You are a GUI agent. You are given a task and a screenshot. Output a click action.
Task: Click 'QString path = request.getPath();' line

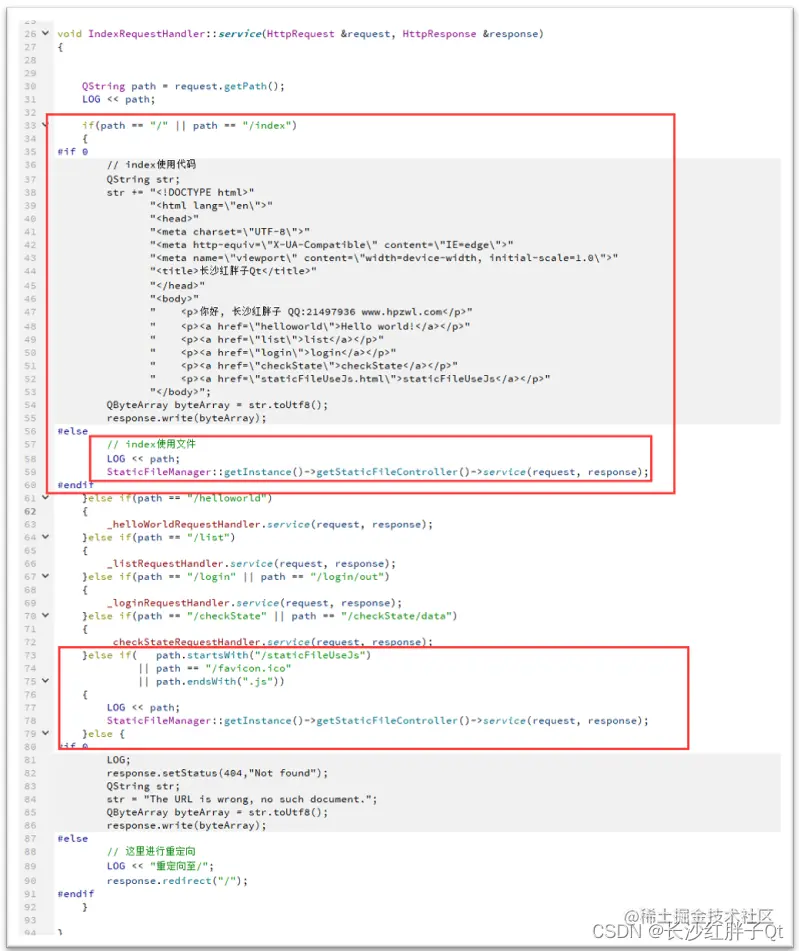183,86
